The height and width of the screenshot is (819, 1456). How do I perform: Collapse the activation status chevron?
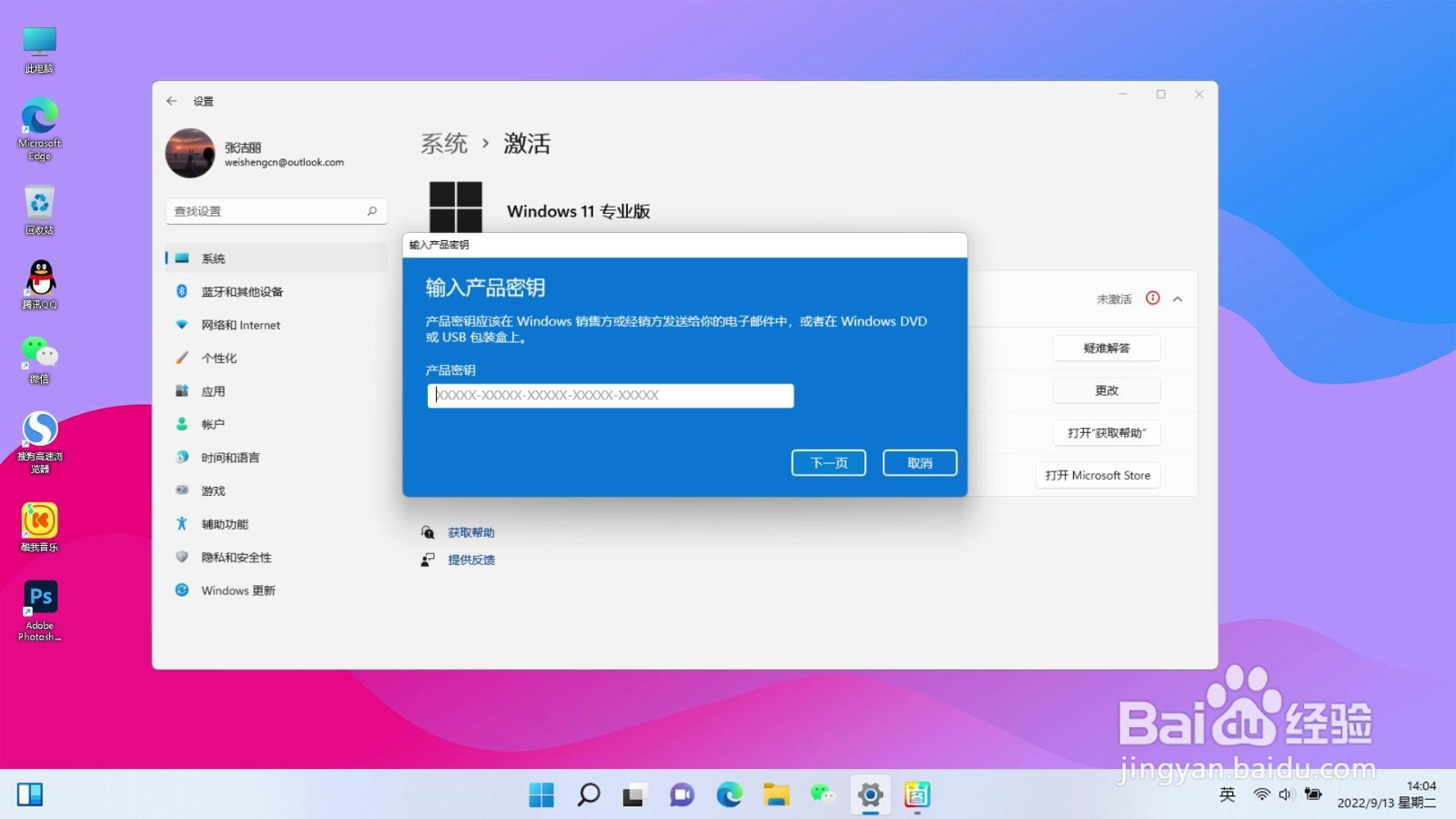point(1178,298)
